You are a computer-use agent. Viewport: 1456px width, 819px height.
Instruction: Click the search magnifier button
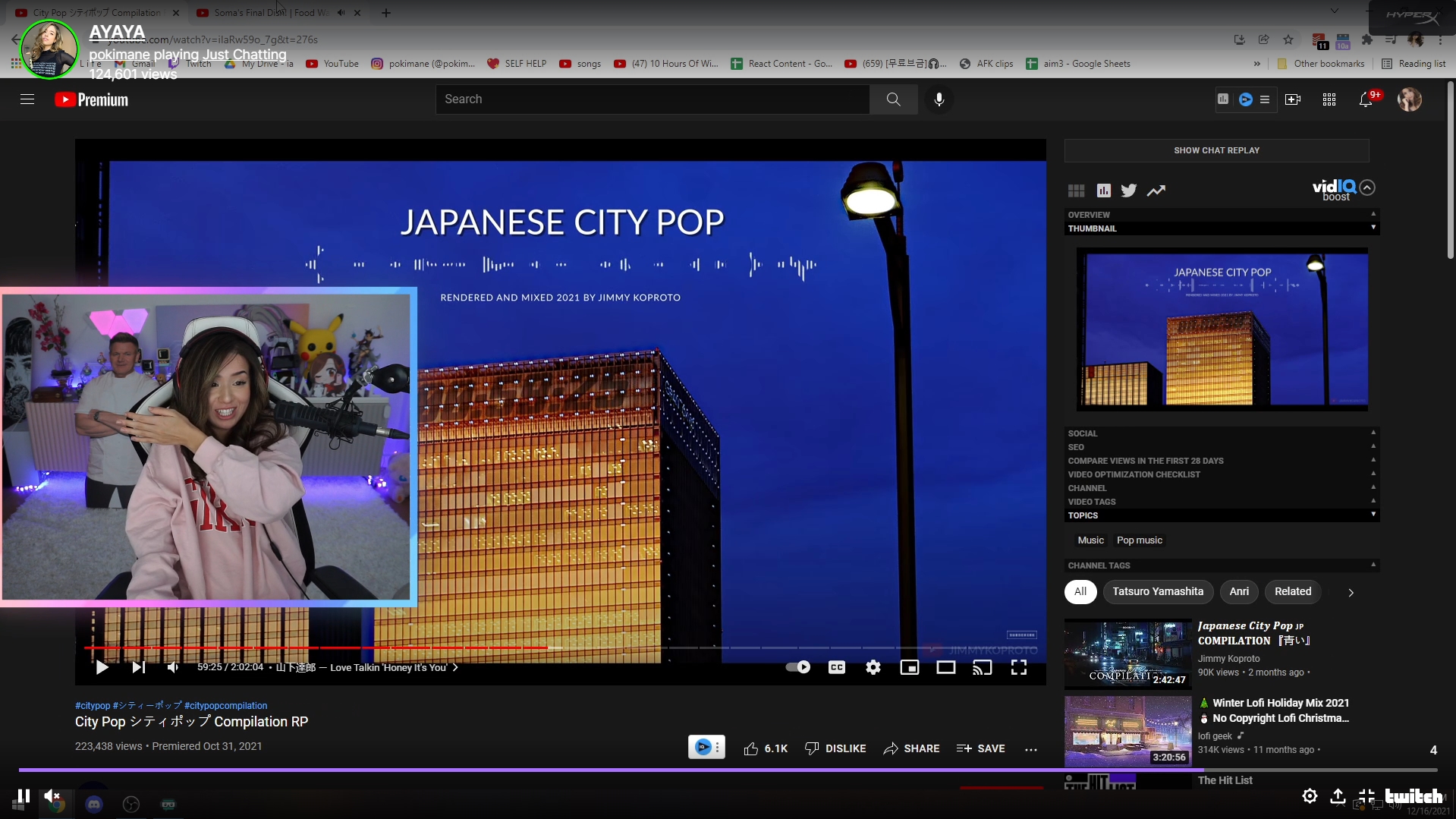893,99
